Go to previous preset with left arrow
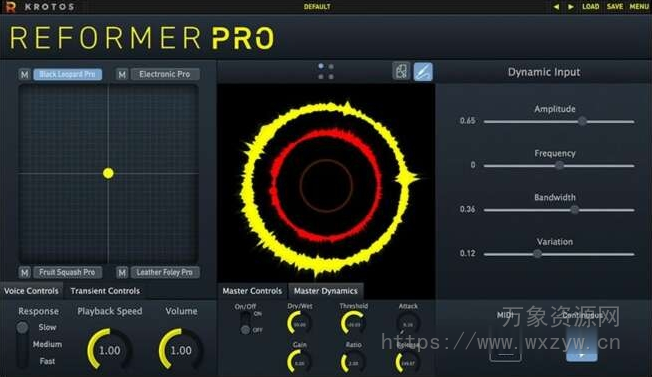Screen dimensions: 652x377 click(x=556, y=7)
